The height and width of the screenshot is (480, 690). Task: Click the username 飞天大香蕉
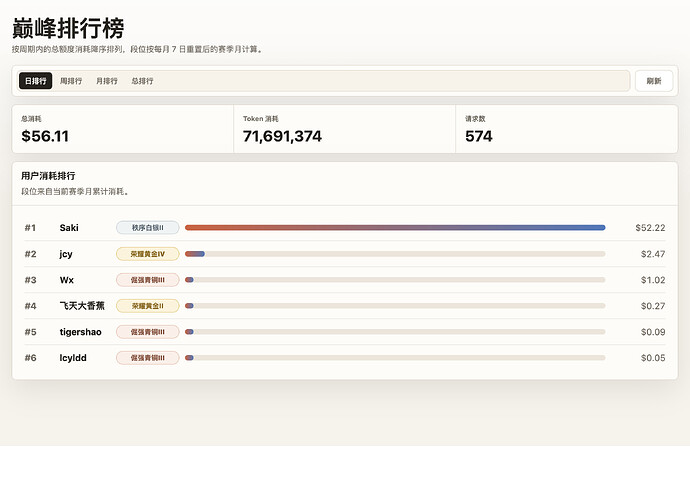(82, 306)
